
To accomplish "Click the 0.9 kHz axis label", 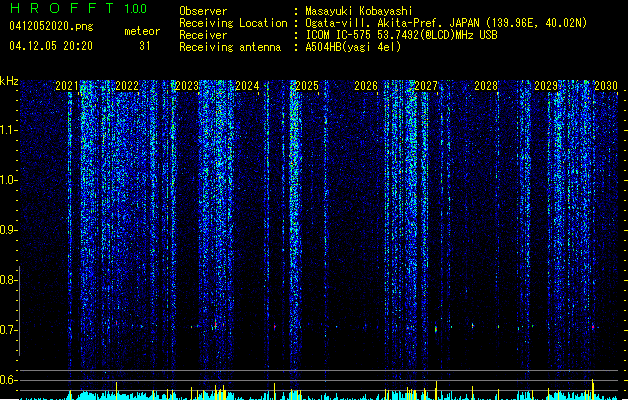I will click(x=9, y=230).
